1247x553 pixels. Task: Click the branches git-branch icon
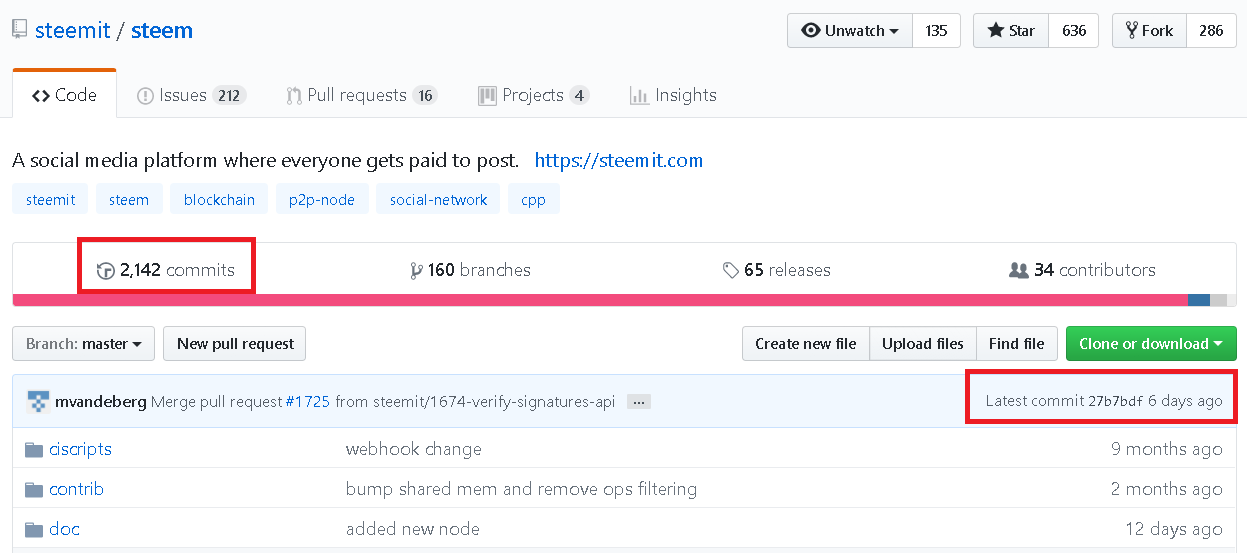point(416,271)
